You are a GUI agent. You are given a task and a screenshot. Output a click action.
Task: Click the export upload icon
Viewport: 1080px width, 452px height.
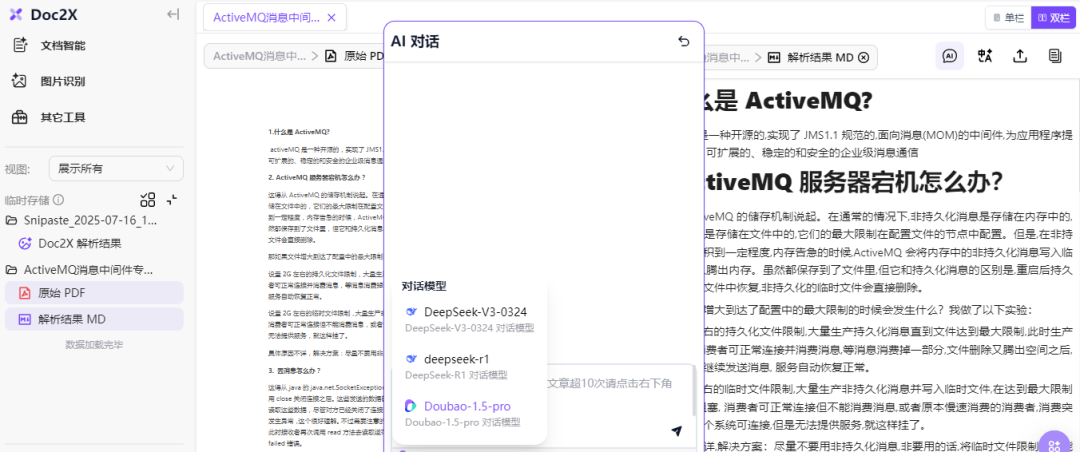[1020, 56]
